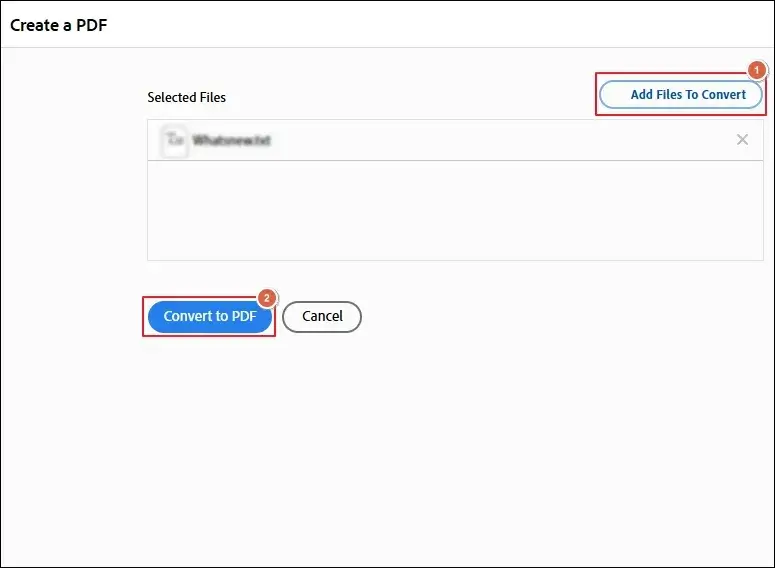
Task: Click Add Files To Convert button
Action: click(x=681, y=94)
